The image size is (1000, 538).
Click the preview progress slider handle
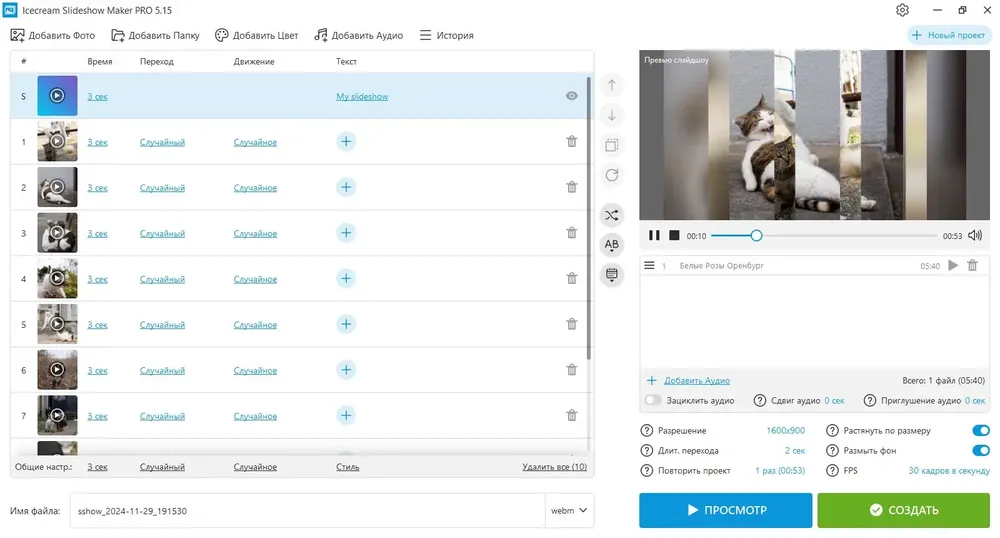tap(756, 235)
